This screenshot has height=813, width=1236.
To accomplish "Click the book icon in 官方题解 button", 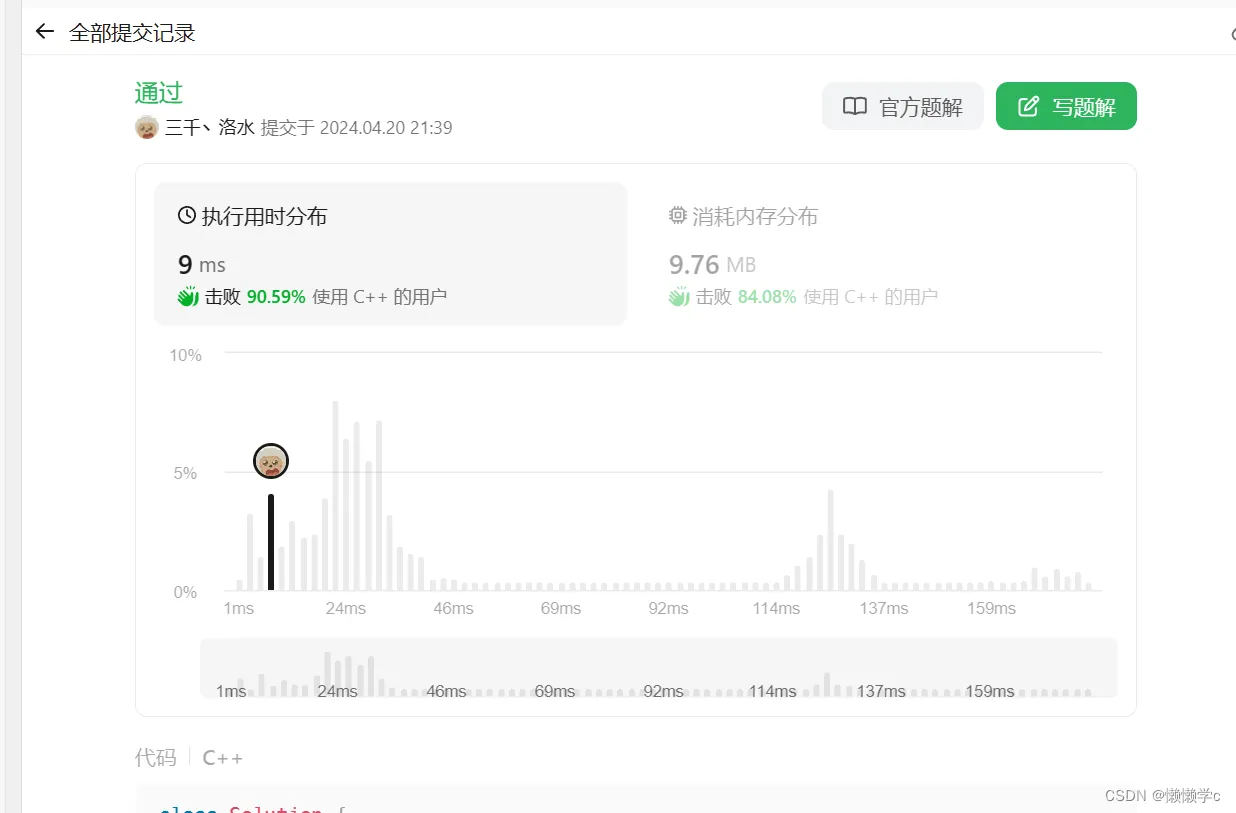I will (855, 107).
